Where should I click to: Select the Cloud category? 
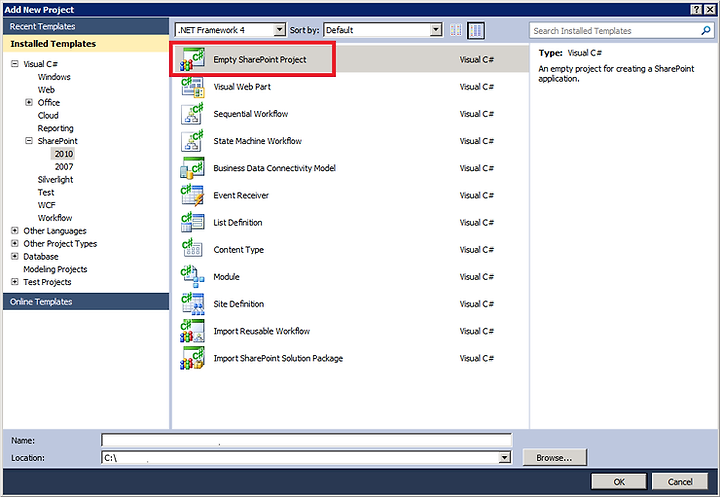[48, 115]
